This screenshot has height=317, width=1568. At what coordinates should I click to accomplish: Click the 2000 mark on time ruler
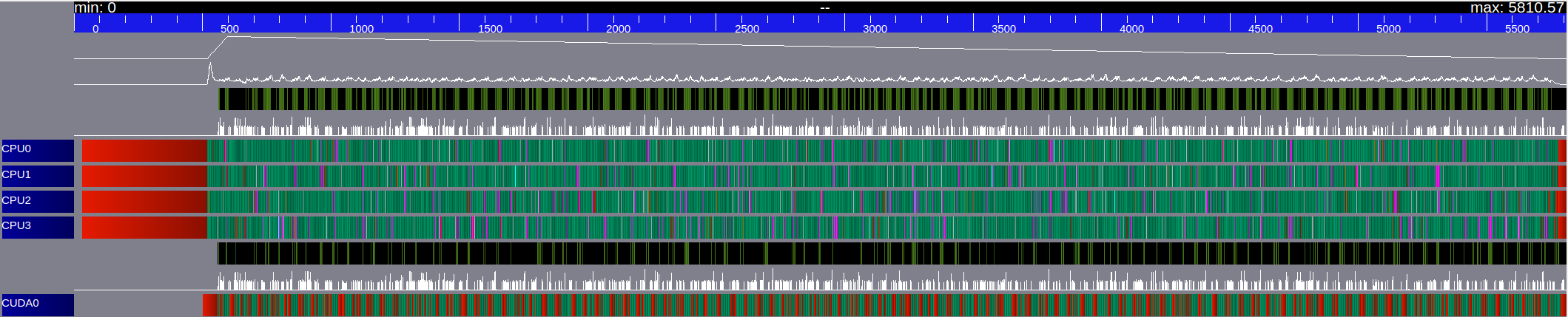[618, 28]
